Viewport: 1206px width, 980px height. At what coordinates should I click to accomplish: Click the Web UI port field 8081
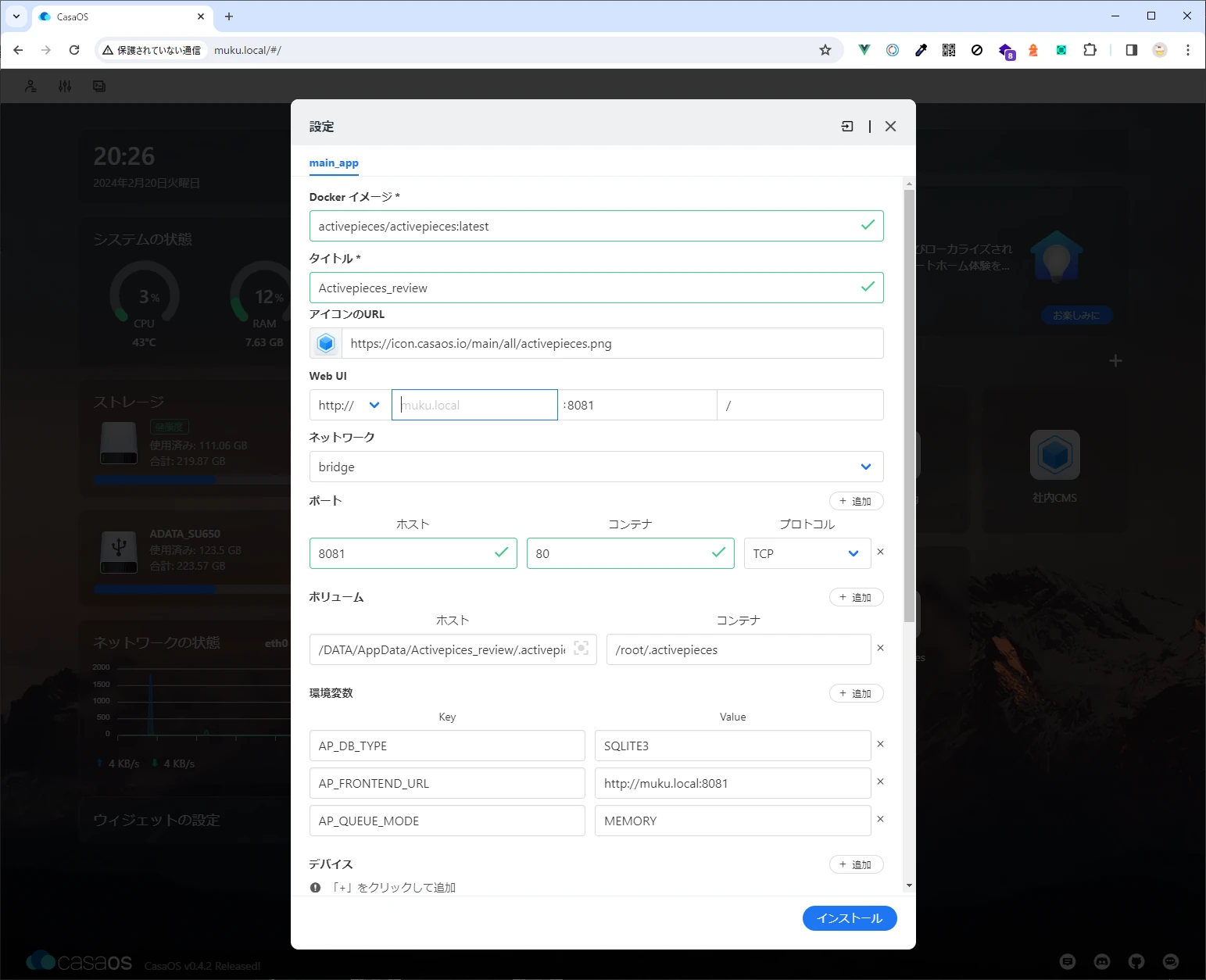(x=637, y=405)
